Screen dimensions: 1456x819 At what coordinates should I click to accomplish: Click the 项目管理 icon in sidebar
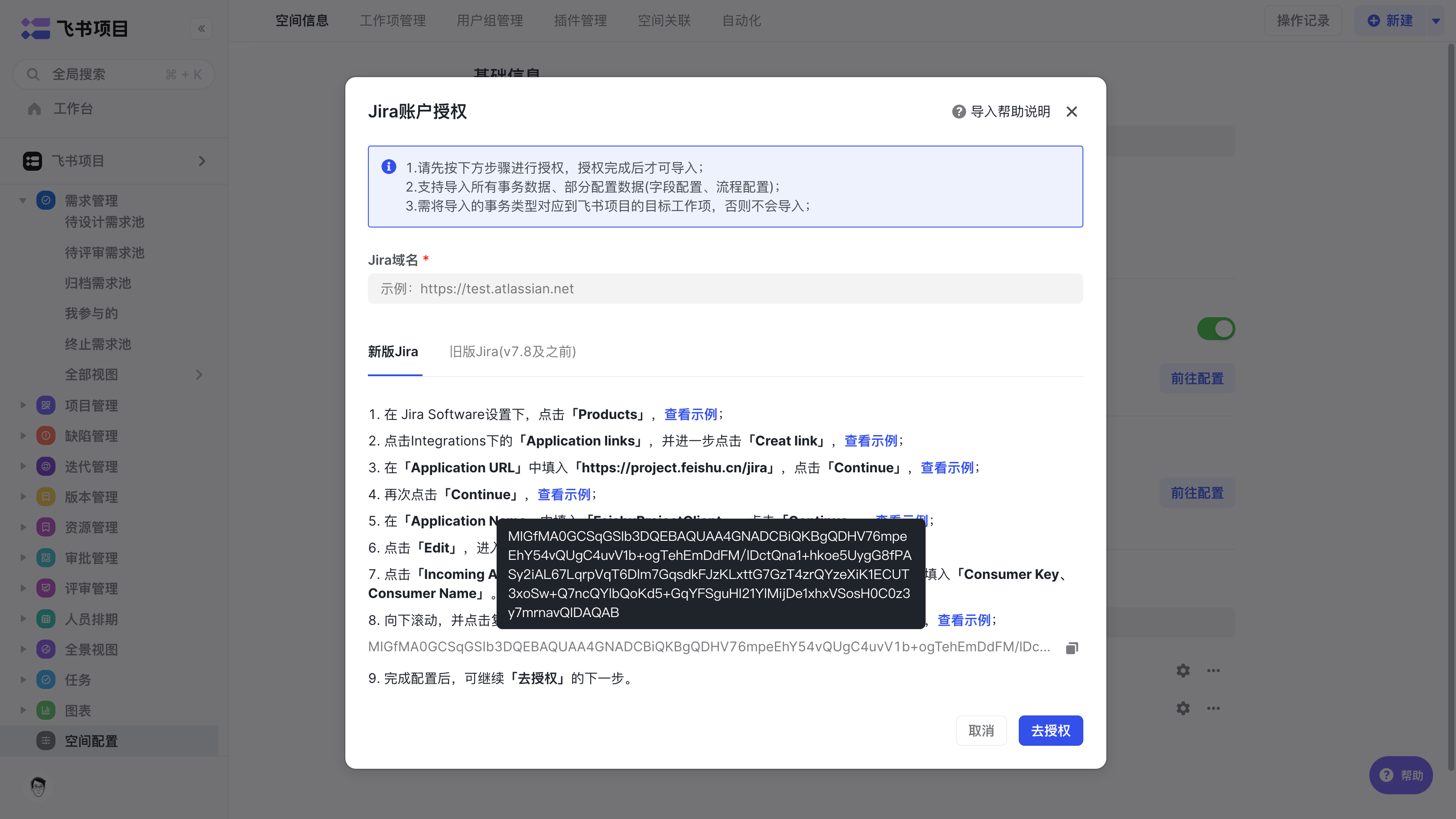tap(46, 405)
